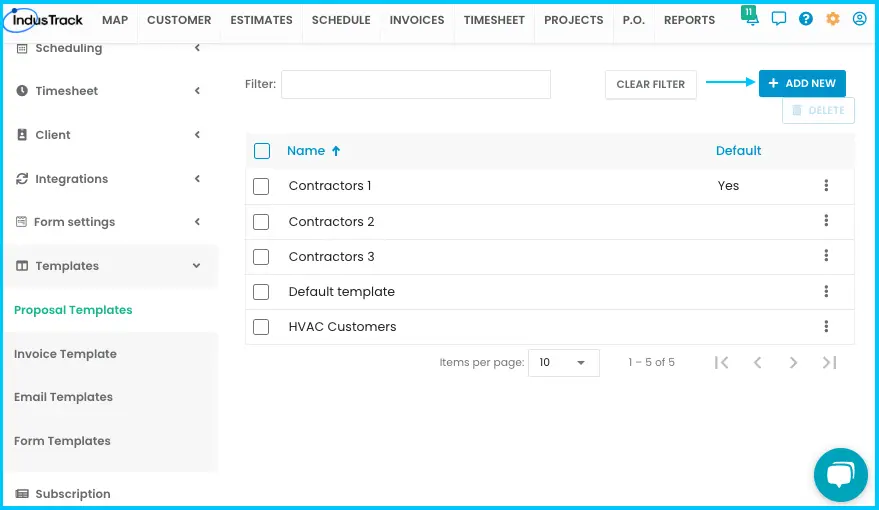
Task: Open the TIMESHEET top menu
Action: [x=494, y=20]
